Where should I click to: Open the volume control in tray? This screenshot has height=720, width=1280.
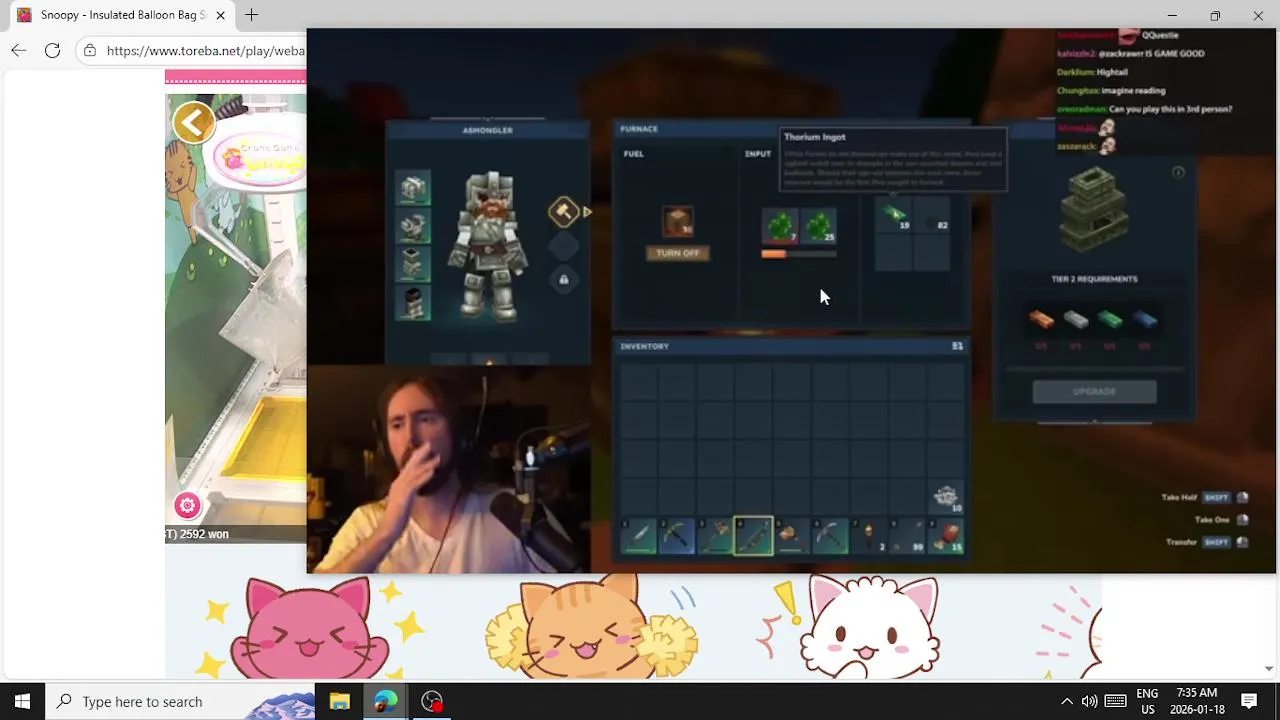pos(1089,701)
